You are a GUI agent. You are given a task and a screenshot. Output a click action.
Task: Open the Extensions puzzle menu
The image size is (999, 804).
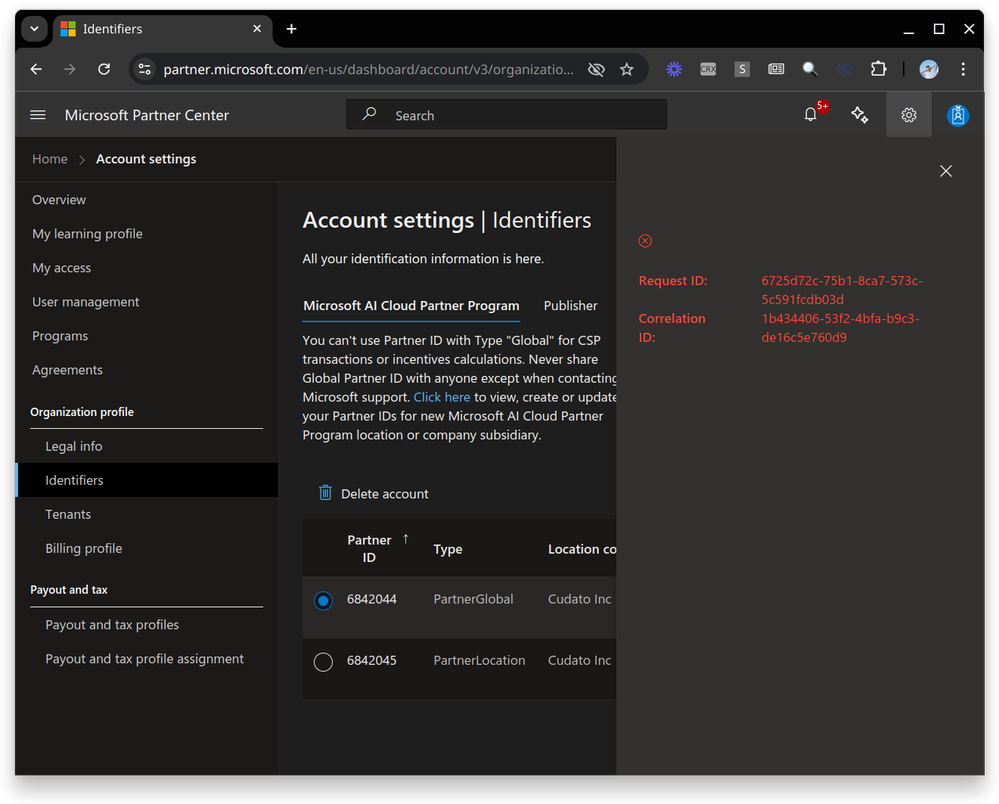[x=879, y=69]
